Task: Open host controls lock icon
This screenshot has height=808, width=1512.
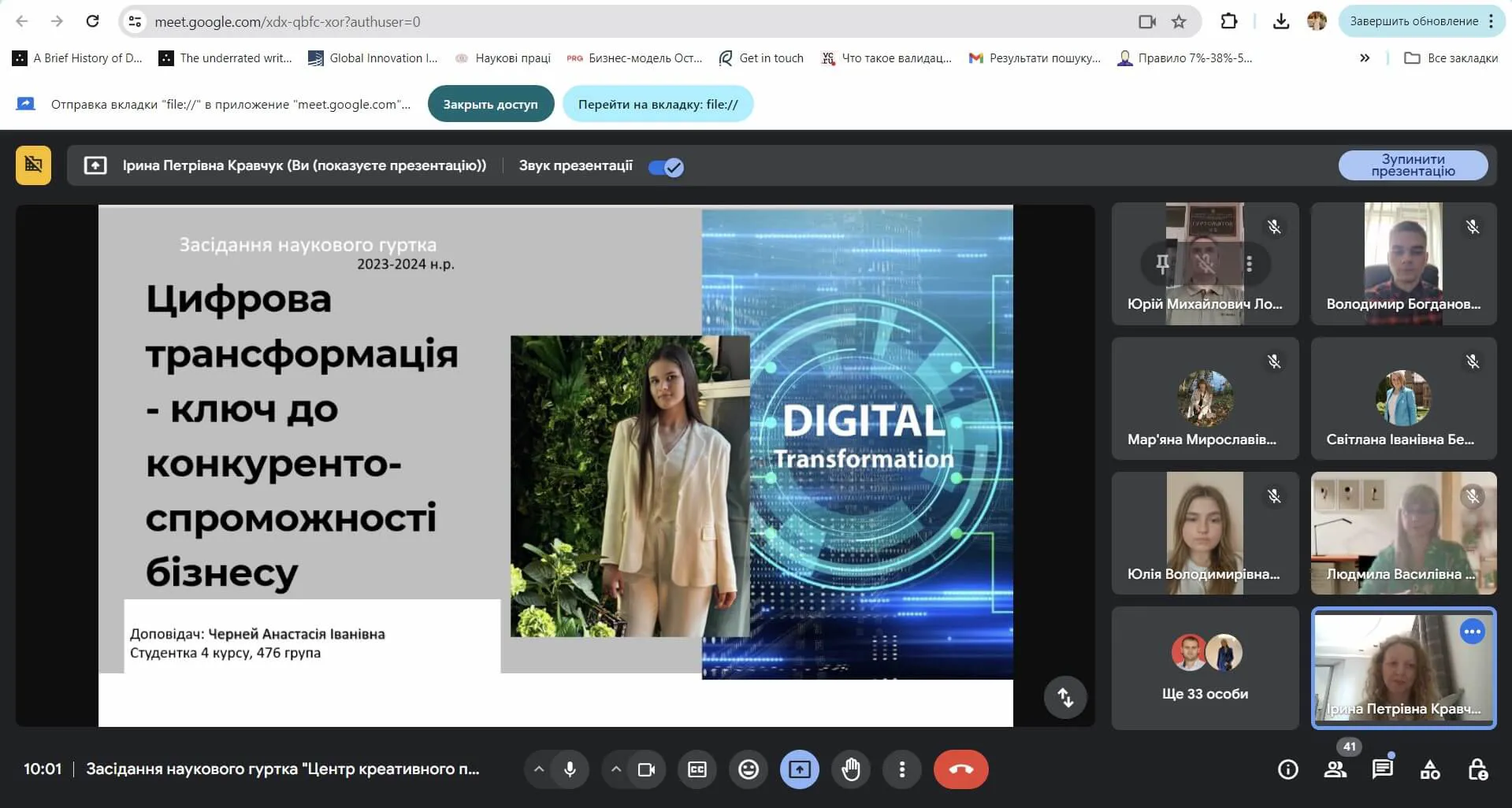Action: (x=1477, y=769)
